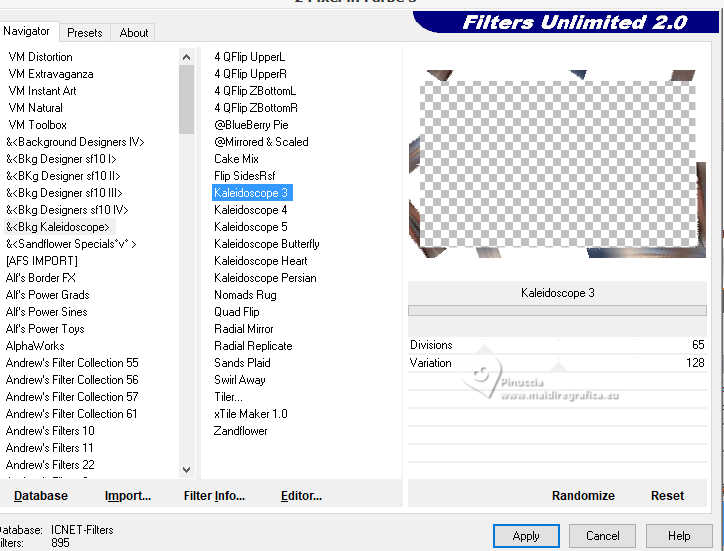Select Andrew's Filter Collection 56

coord(72,380)
